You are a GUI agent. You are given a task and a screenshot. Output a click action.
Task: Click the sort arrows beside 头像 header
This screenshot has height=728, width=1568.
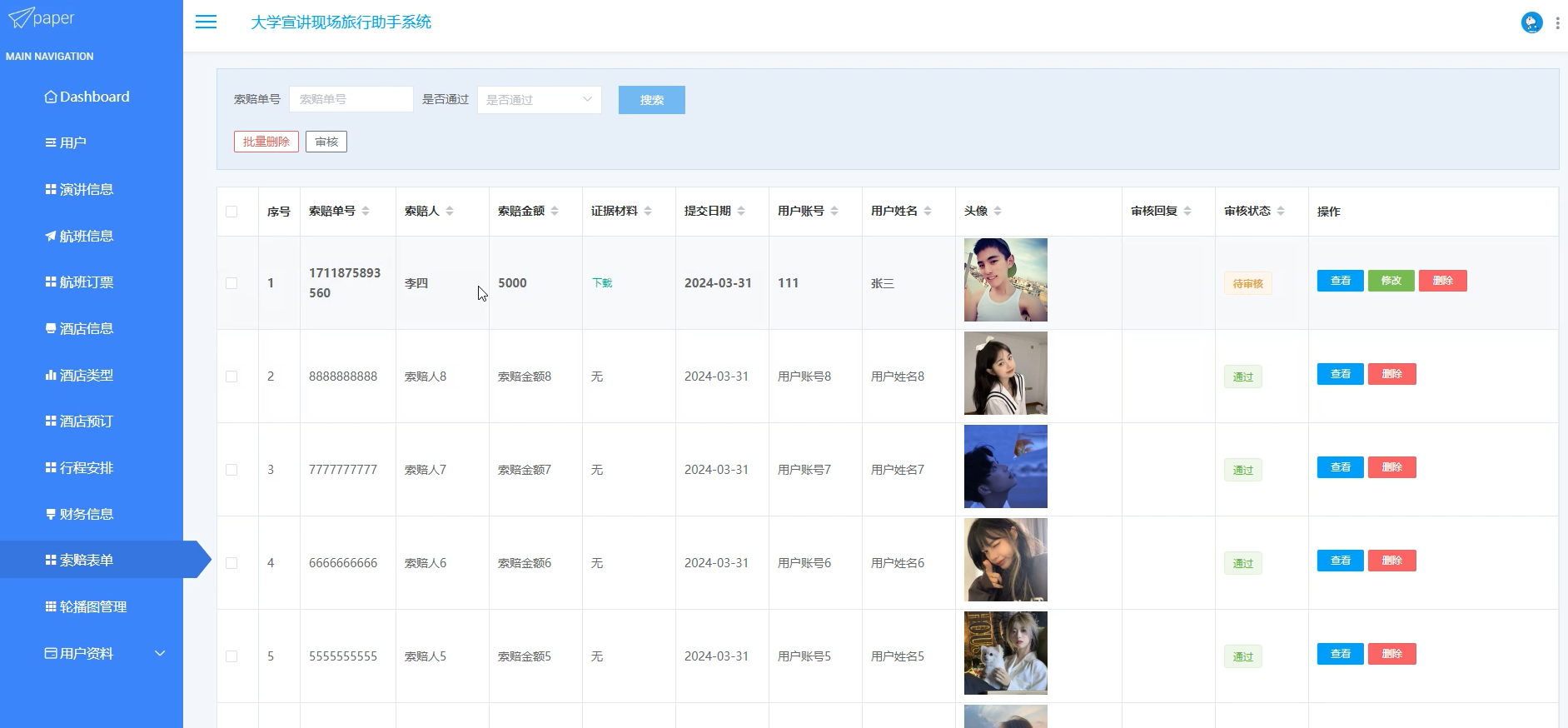(x=998, y=212)
